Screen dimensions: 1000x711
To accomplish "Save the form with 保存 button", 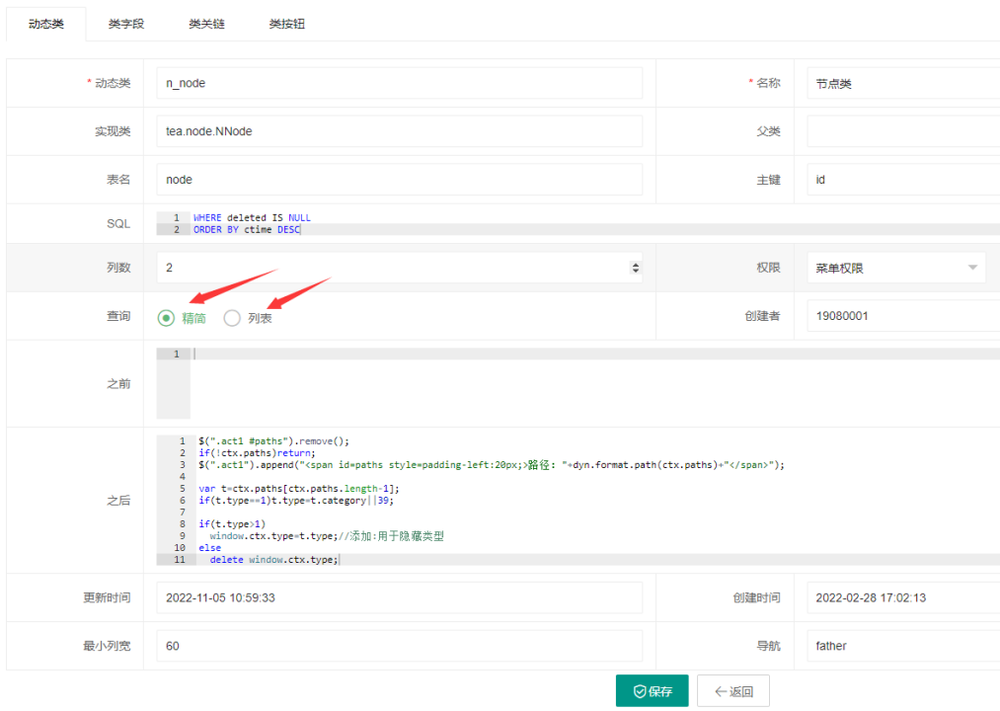I will point(652,691).
